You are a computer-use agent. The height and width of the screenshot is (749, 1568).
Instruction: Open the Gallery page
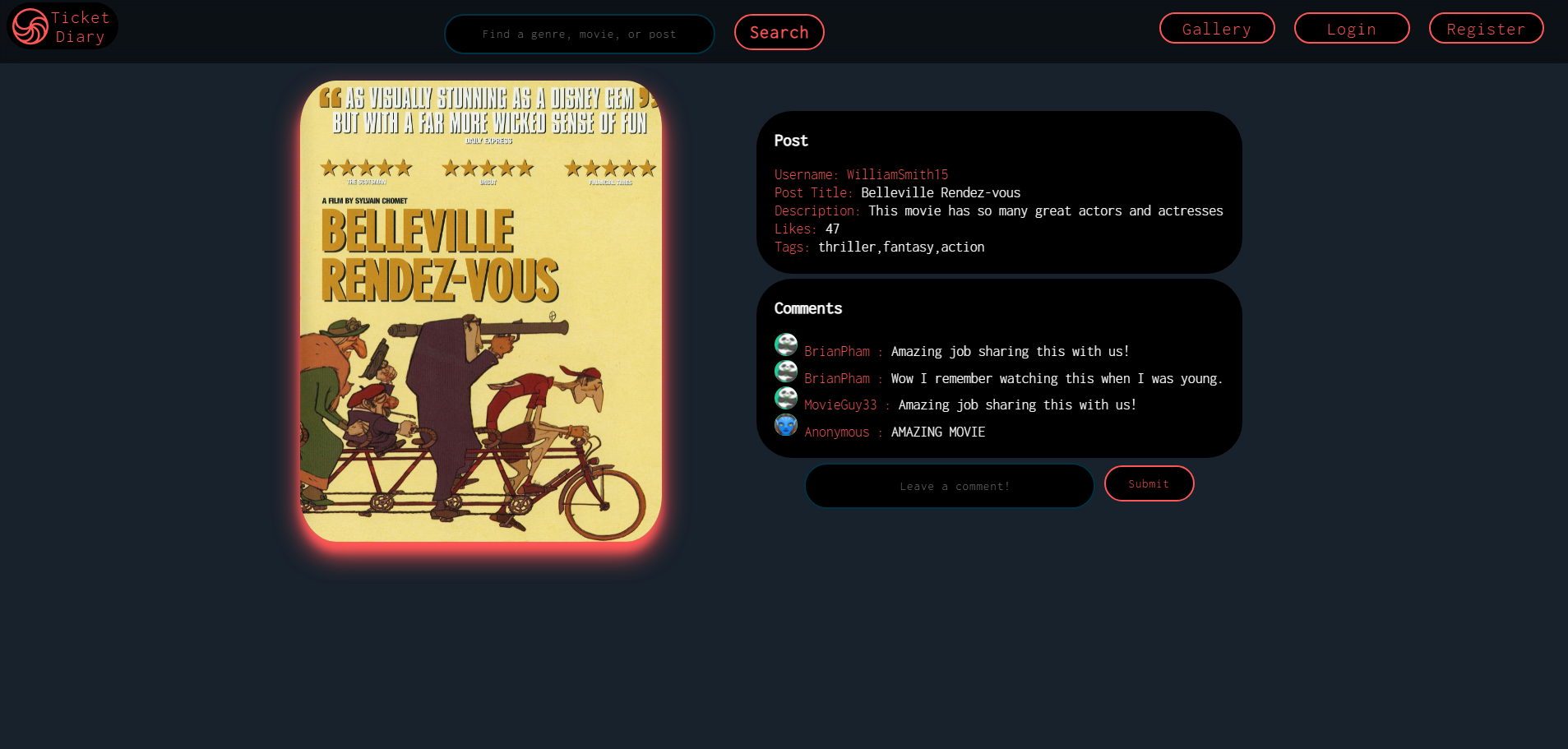click(x=1216, y=29)
